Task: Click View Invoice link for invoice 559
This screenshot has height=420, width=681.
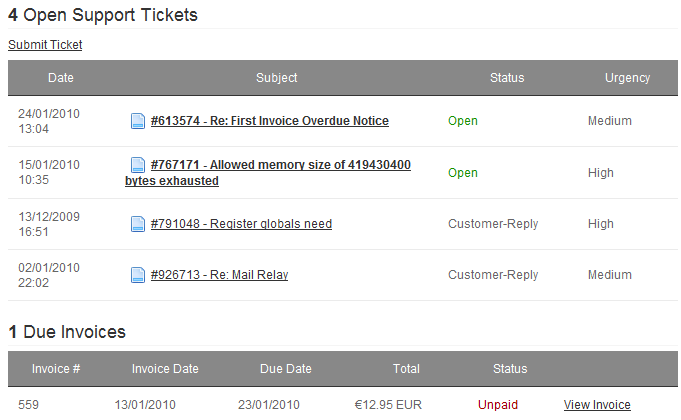Action: (597, 405)
